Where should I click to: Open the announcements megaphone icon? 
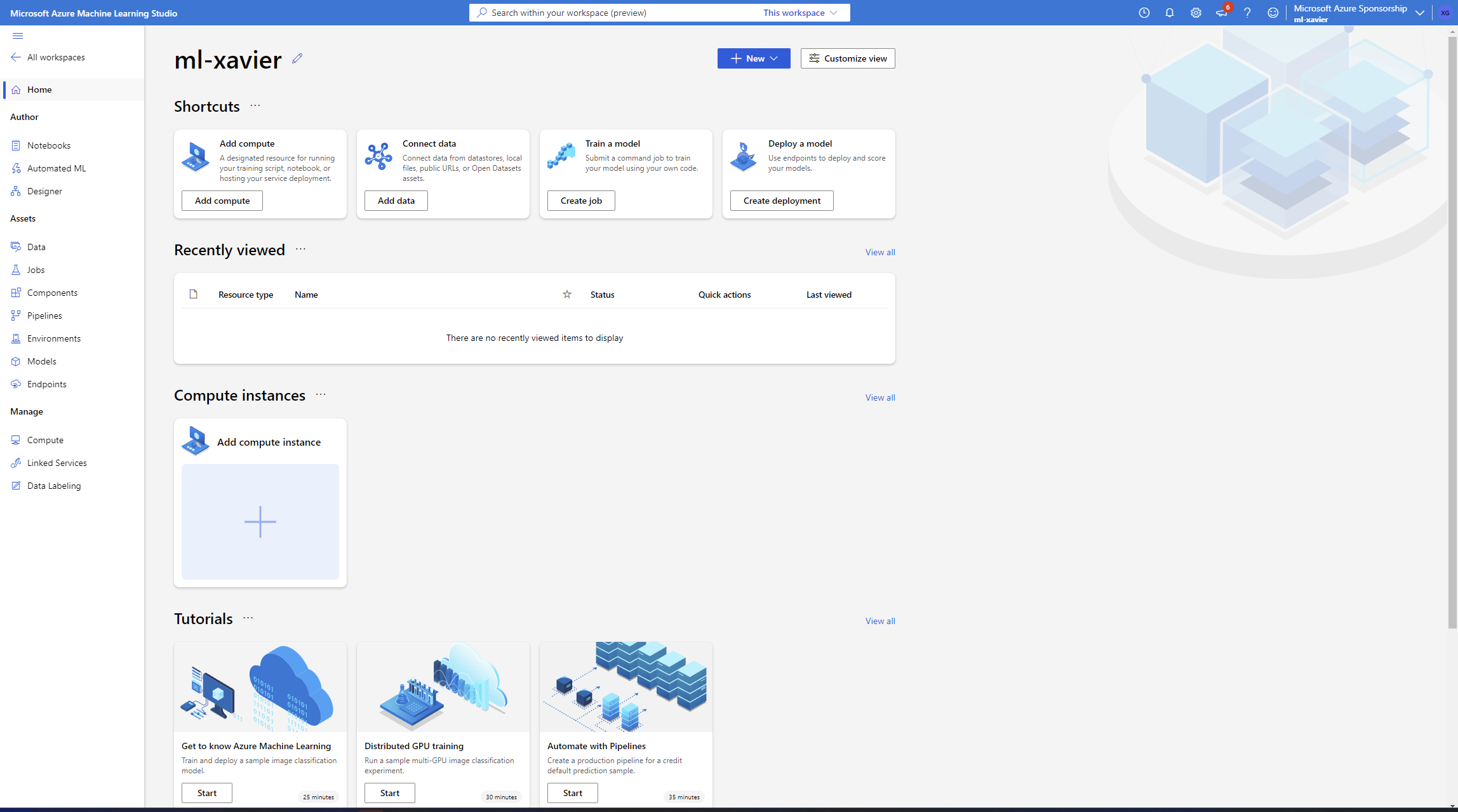(1221, 13)
